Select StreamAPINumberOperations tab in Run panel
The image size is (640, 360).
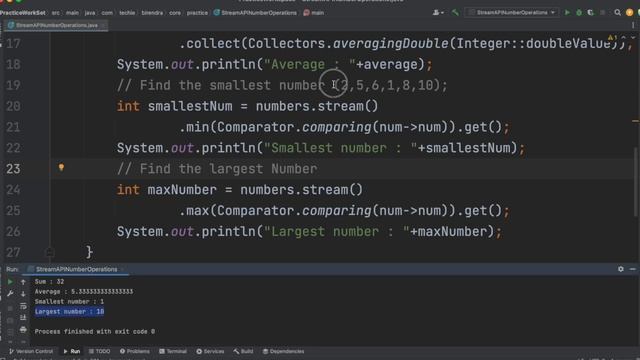click(76, 269)
